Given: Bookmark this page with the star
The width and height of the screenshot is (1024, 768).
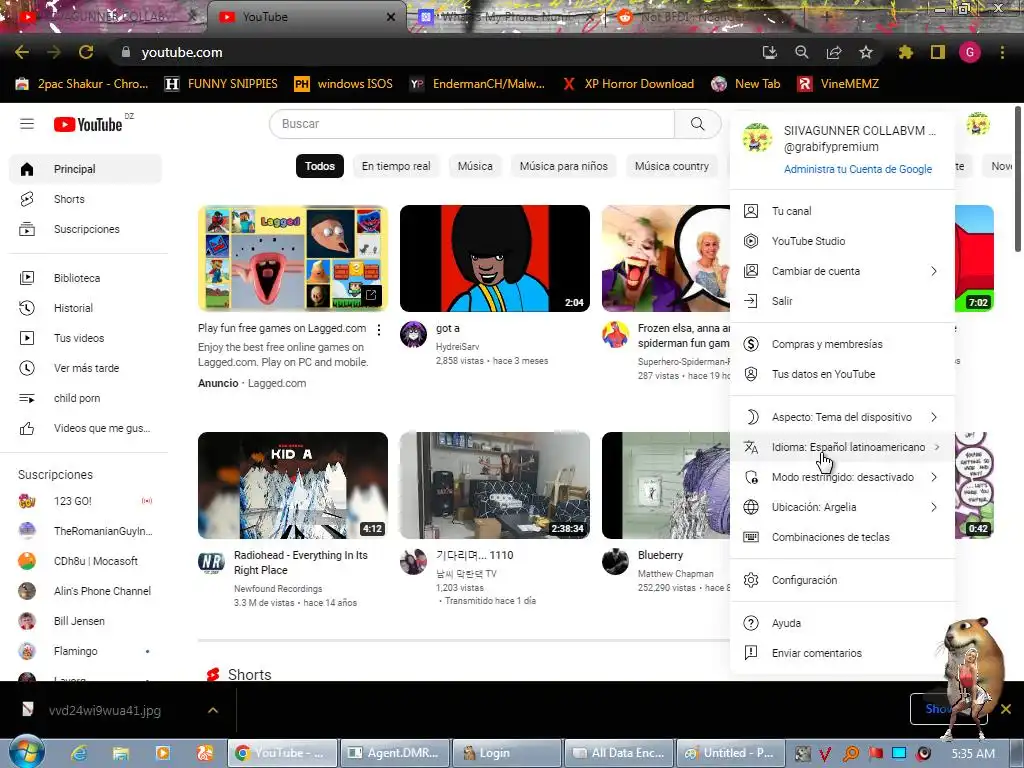Looking at the screenshot, I should point(866,52).
